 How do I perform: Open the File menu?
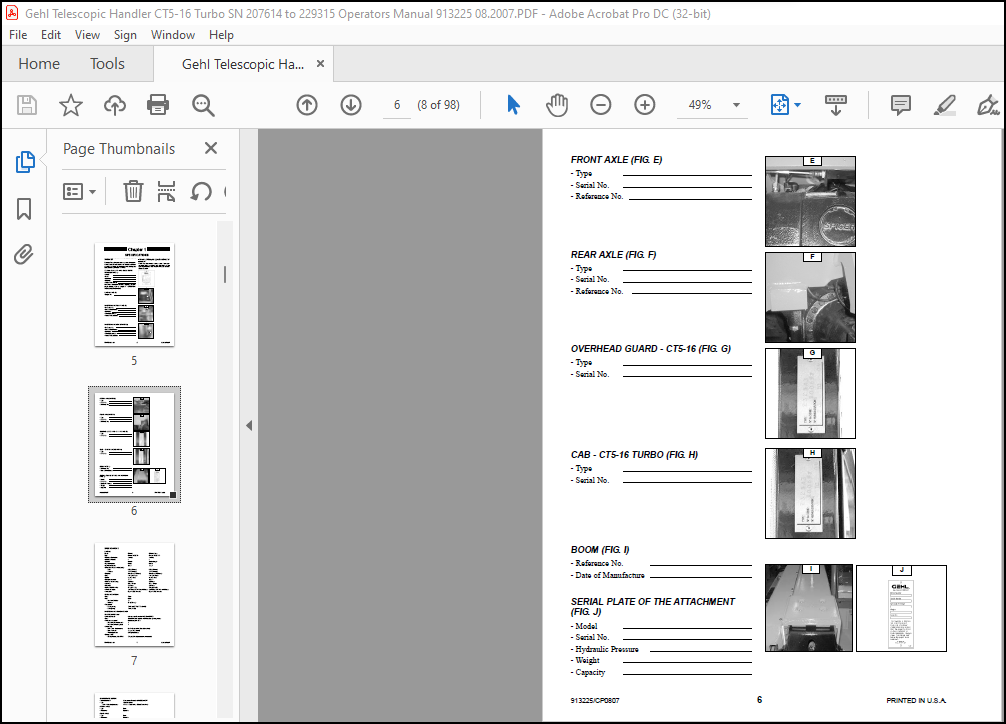pyautogui.click(x=18, y=35)
